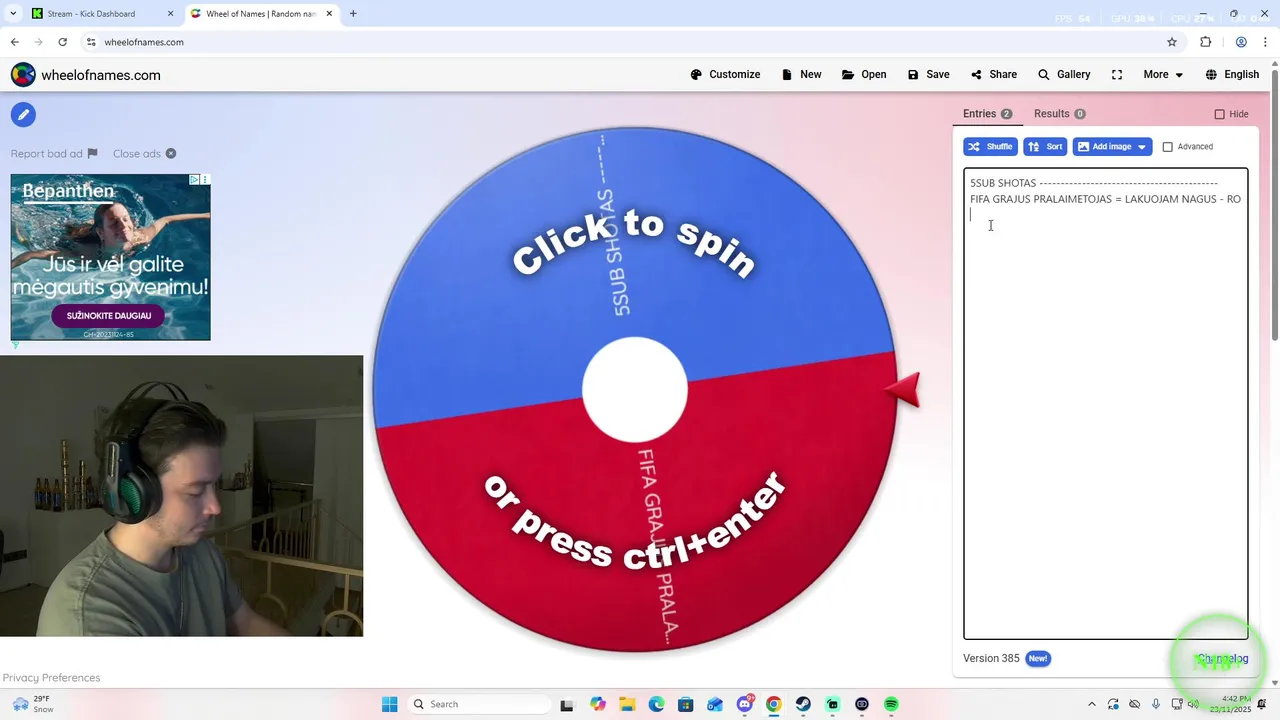Enable the Advanced checkbox
The width and height of the screenshot is (1280, 720).
click(1167, 147)
